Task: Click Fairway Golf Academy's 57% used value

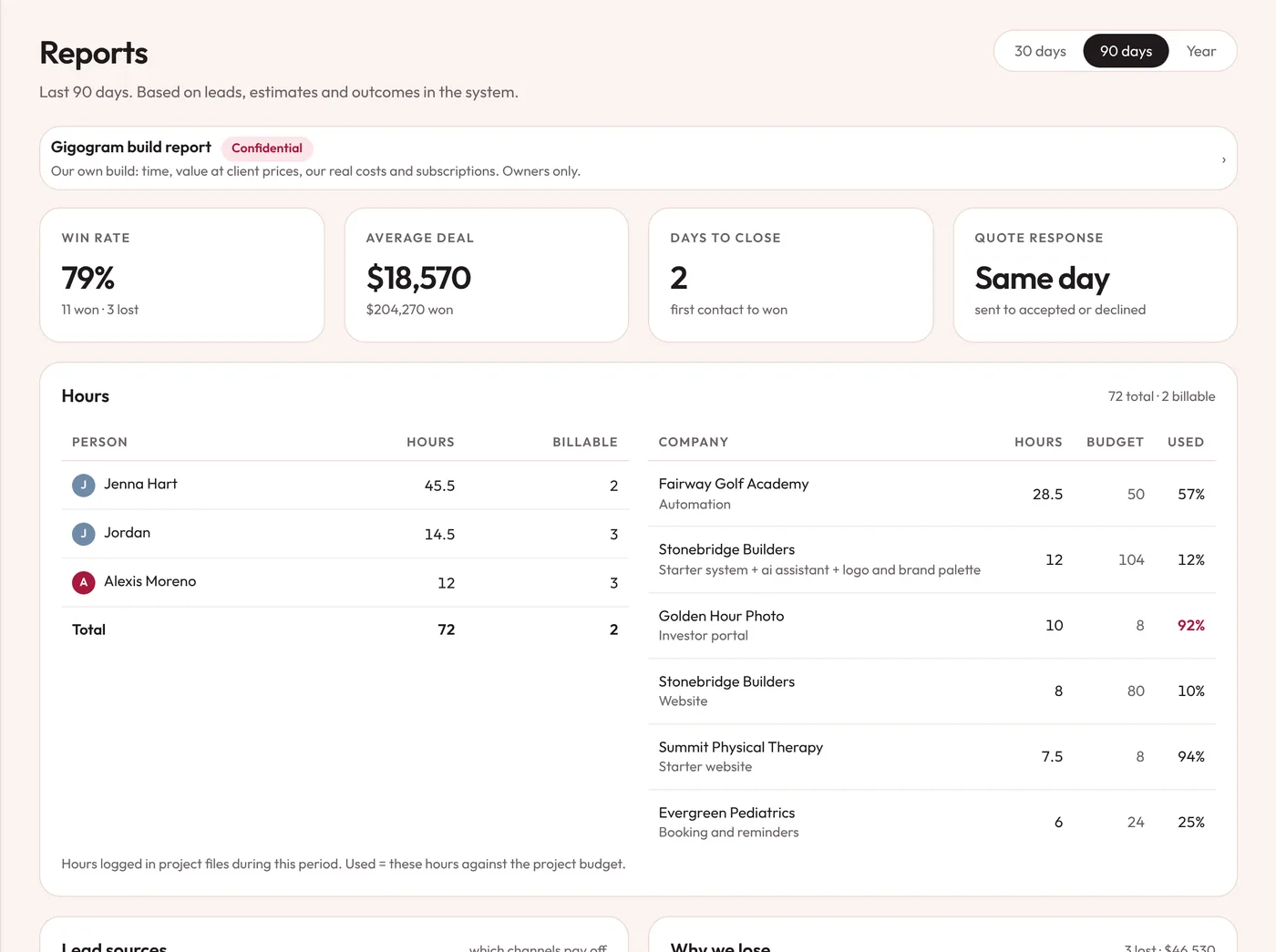Action: (1190, 494)
